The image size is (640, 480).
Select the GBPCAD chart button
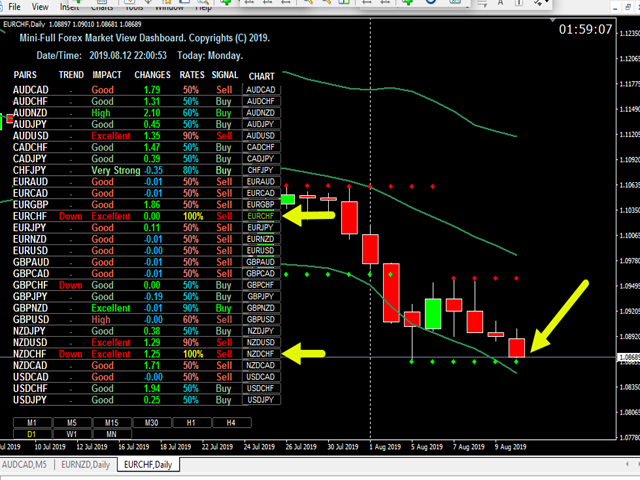pos(261,273)
